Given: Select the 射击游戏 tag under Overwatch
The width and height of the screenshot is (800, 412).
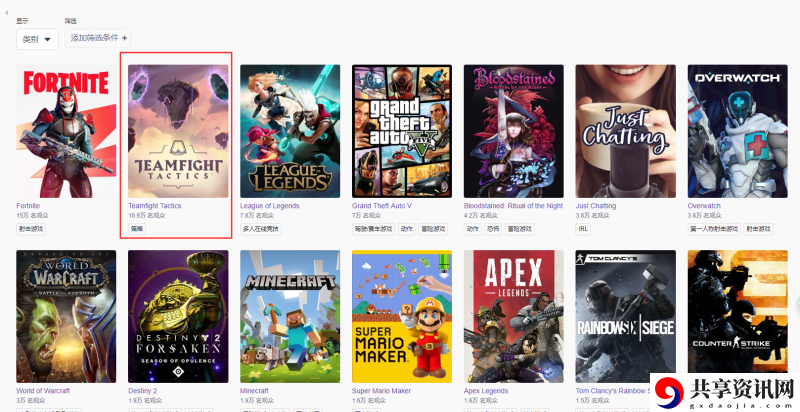Looking at the screenshot, I should point(758,229).
